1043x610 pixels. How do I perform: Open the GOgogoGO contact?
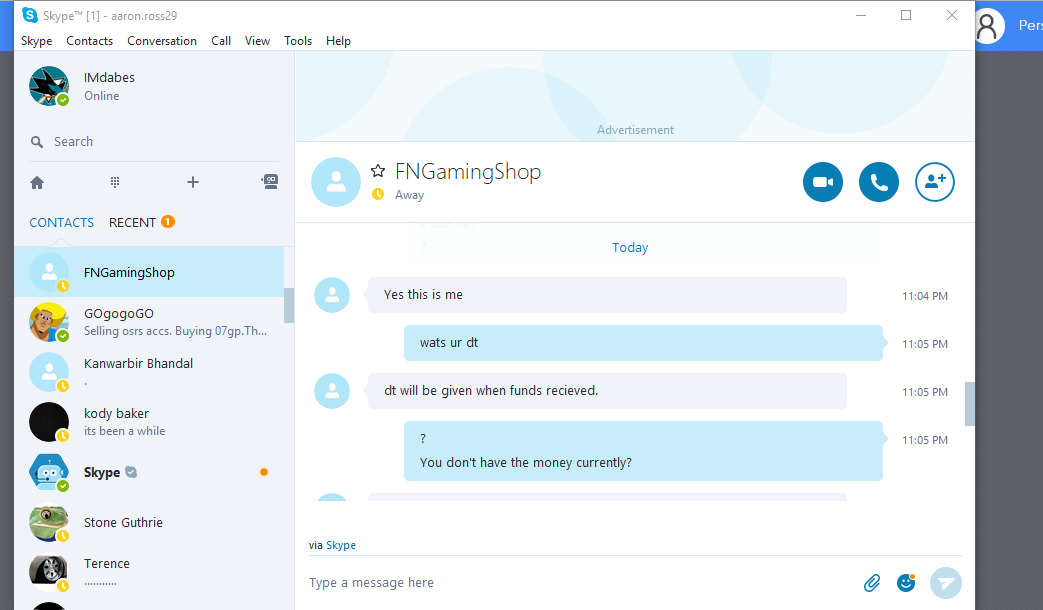pyautogui.click(x=149, y=322)
